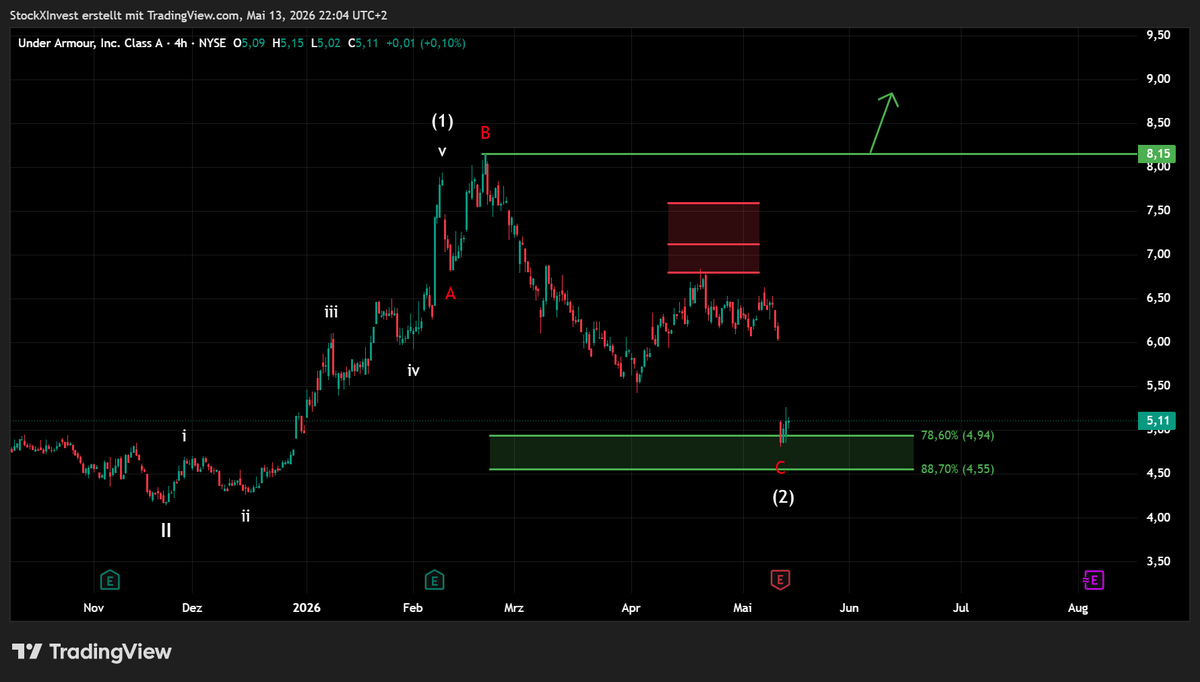Click the red earnings E marker in May

point(781,579)
